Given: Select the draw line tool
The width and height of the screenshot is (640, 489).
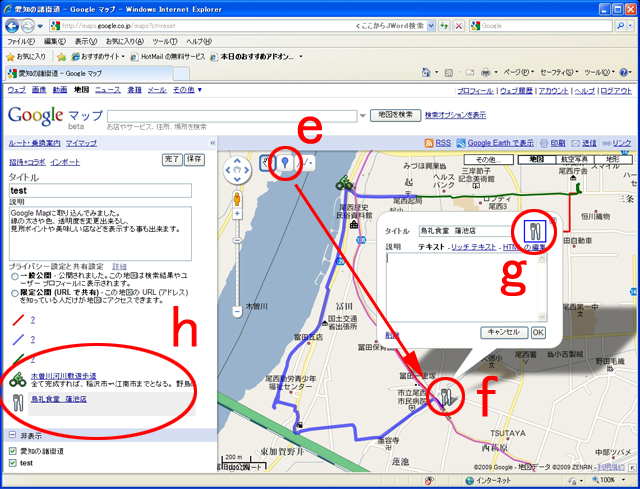Looking at the screenshot, I should 304,163.
